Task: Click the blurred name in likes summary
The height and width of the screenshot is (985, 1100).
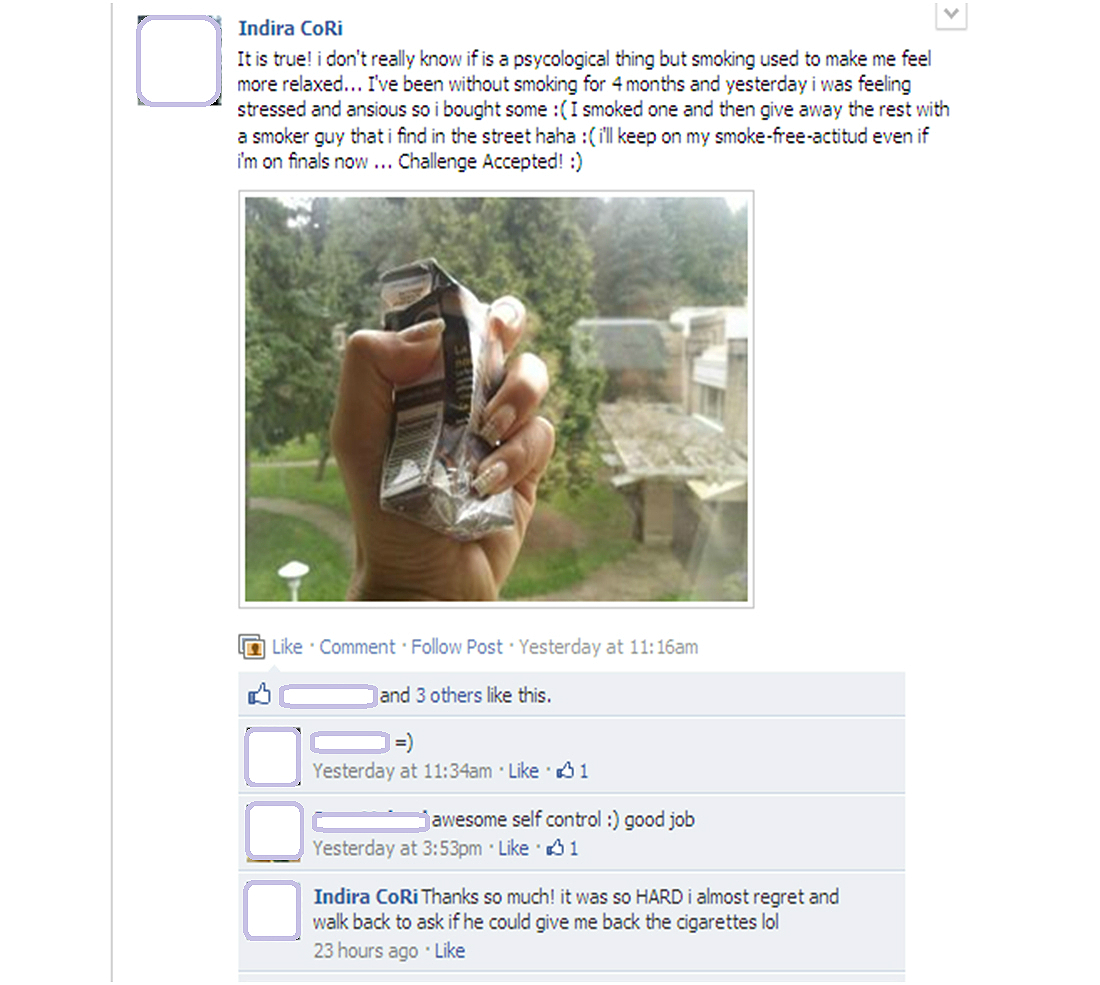Action: pos(328,696)
